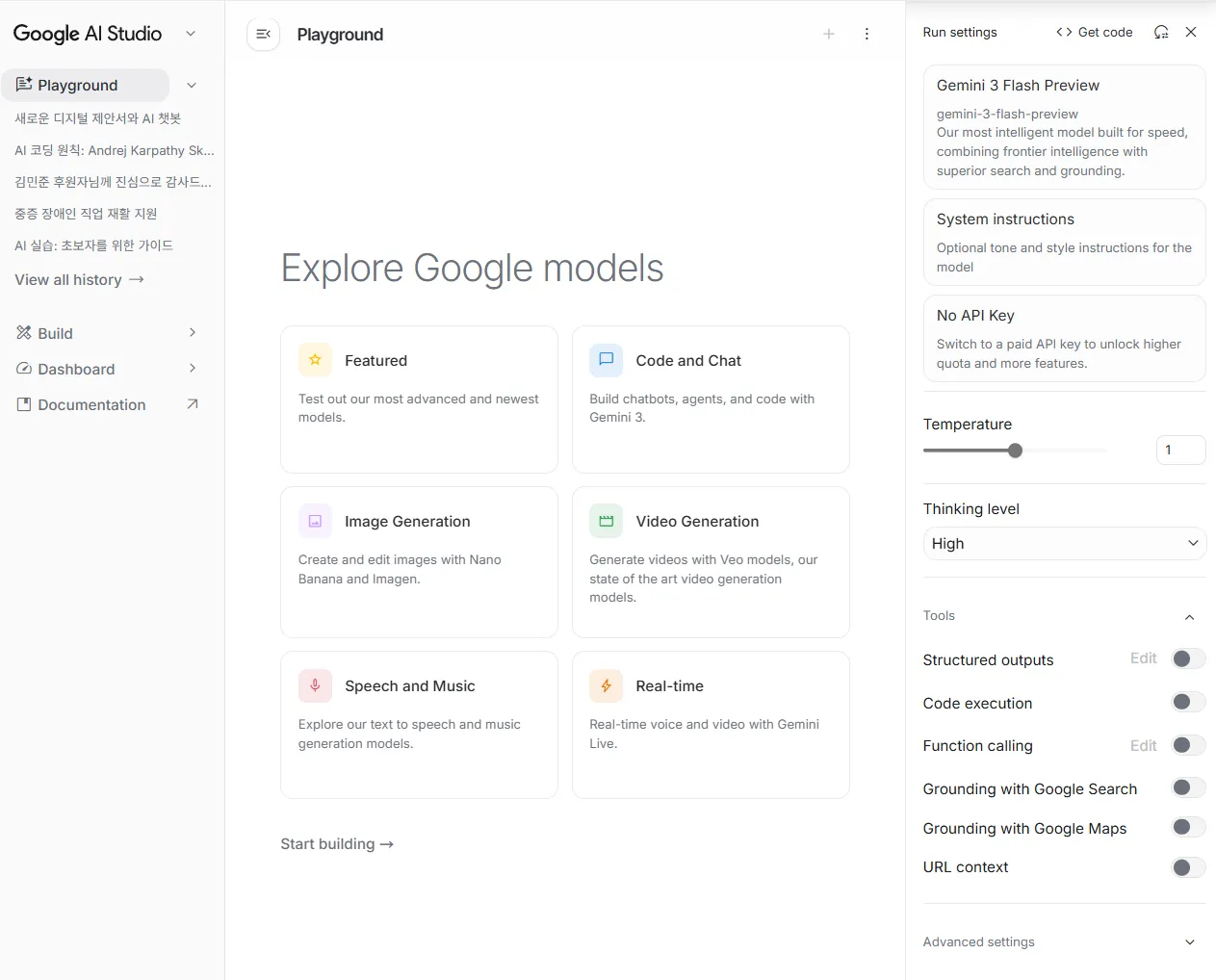Viewport: 1216px width, 980px height.
Task: Expand the Google AI Studio dropdown arrow
Action: 191,34
